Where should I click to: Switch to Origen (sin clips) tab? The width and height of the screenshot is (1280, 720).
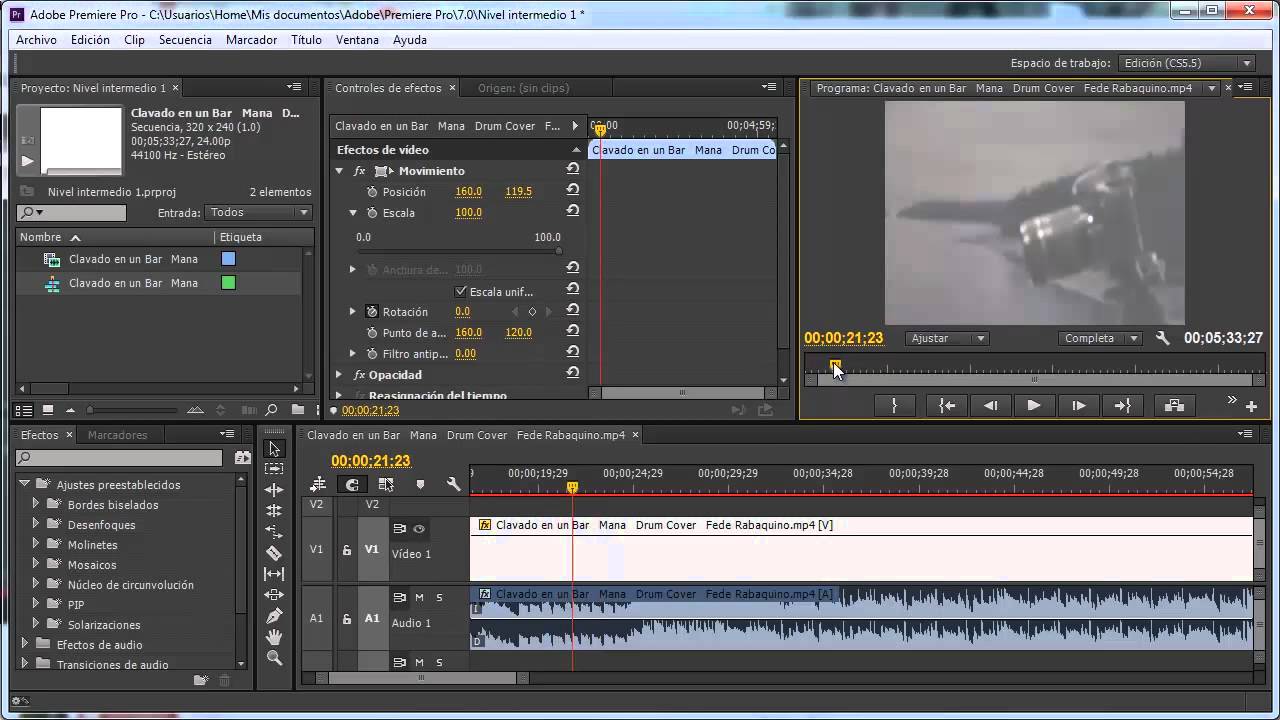coord(523,88)
